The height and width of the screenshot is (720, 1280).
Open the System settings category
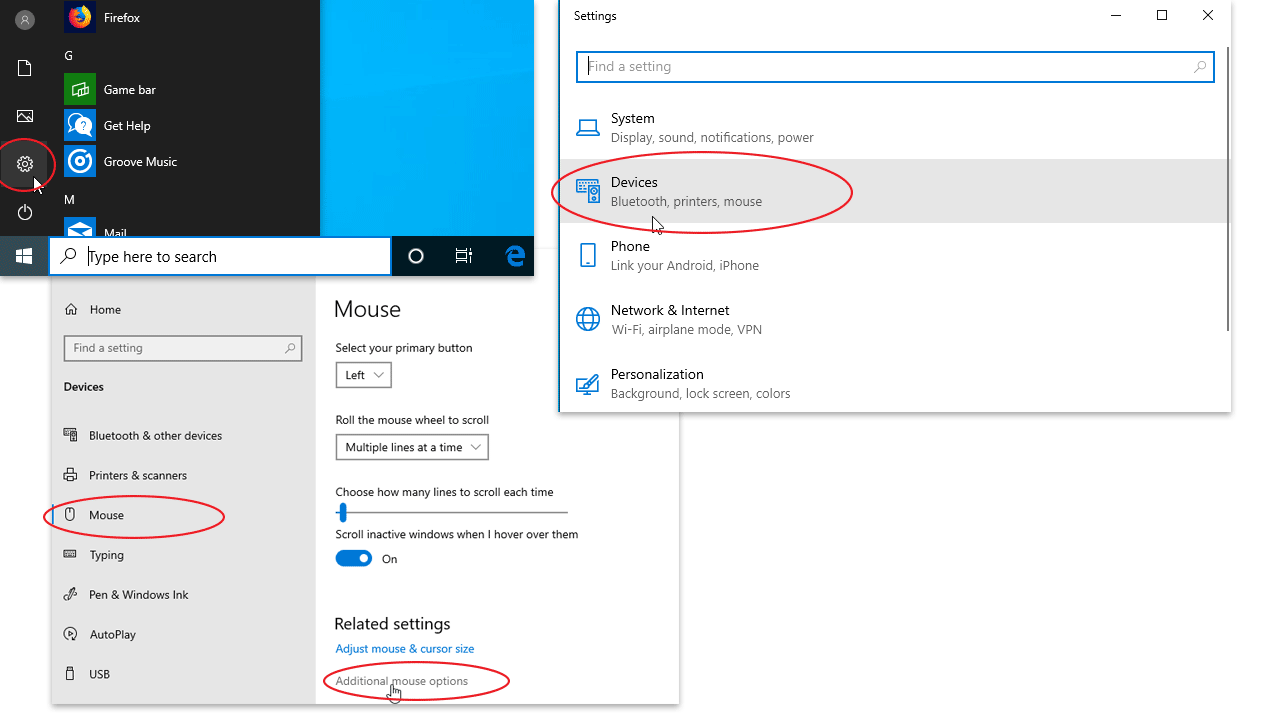coord(633,127)
